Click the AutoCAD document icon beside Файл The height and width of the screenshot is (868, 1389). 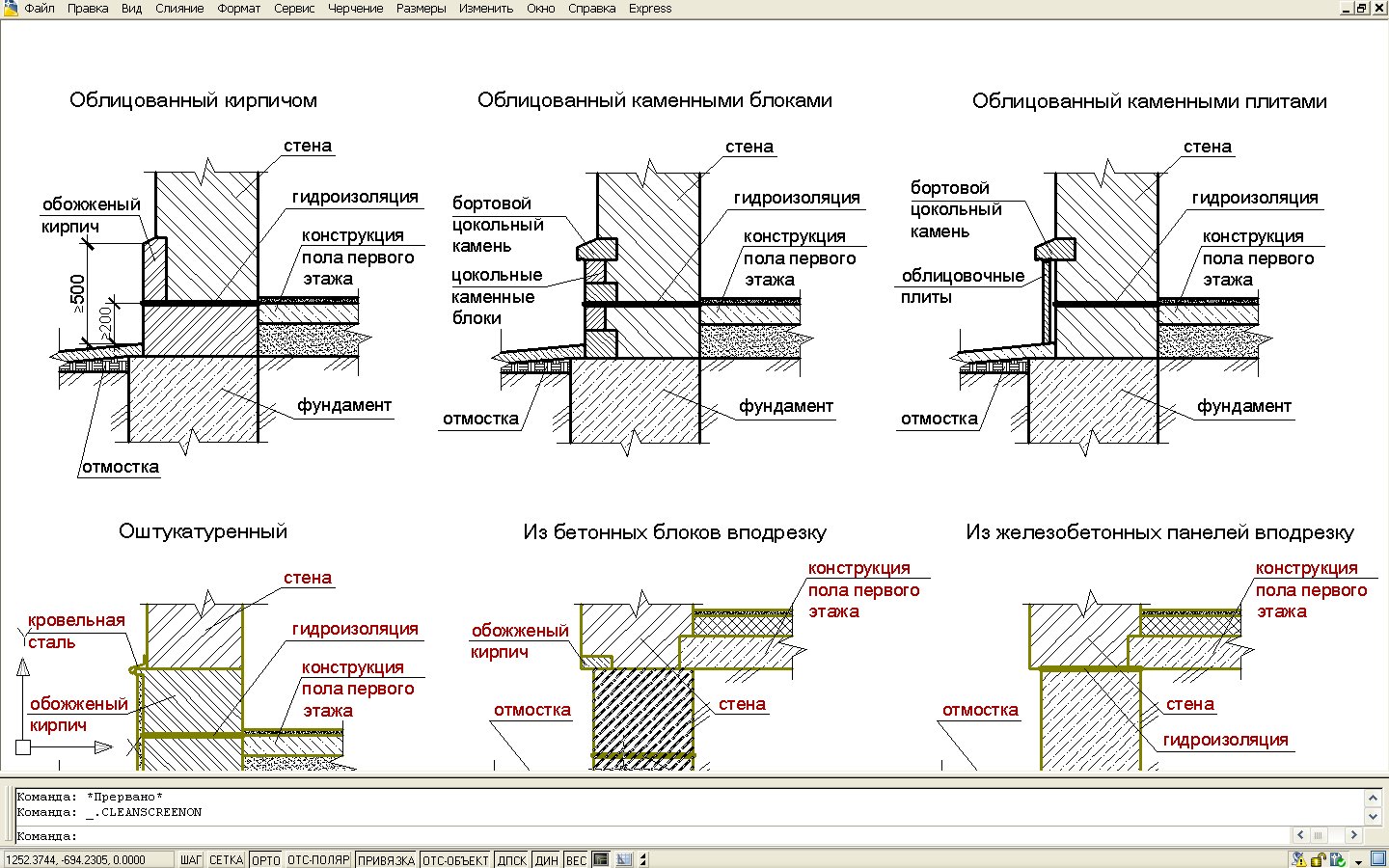[11, 8]
